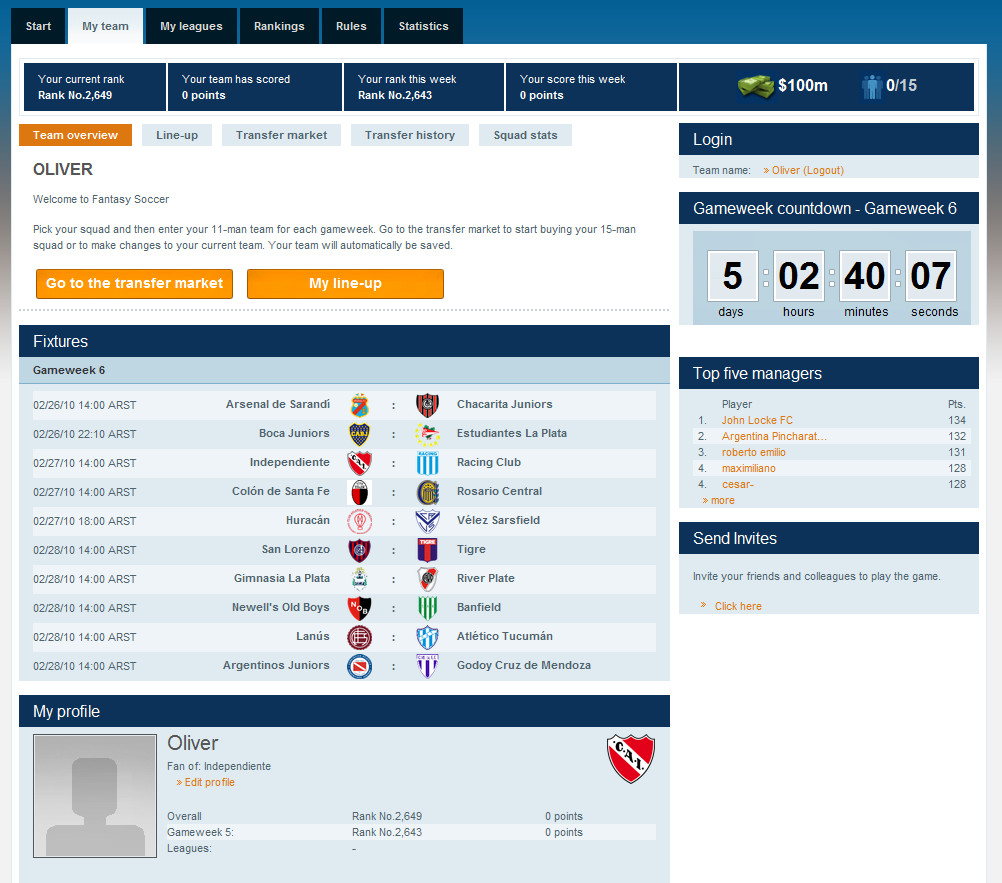Click the Chacarita Juniors club crest
Screen dimensions: 1002x883
pos(427,405)
